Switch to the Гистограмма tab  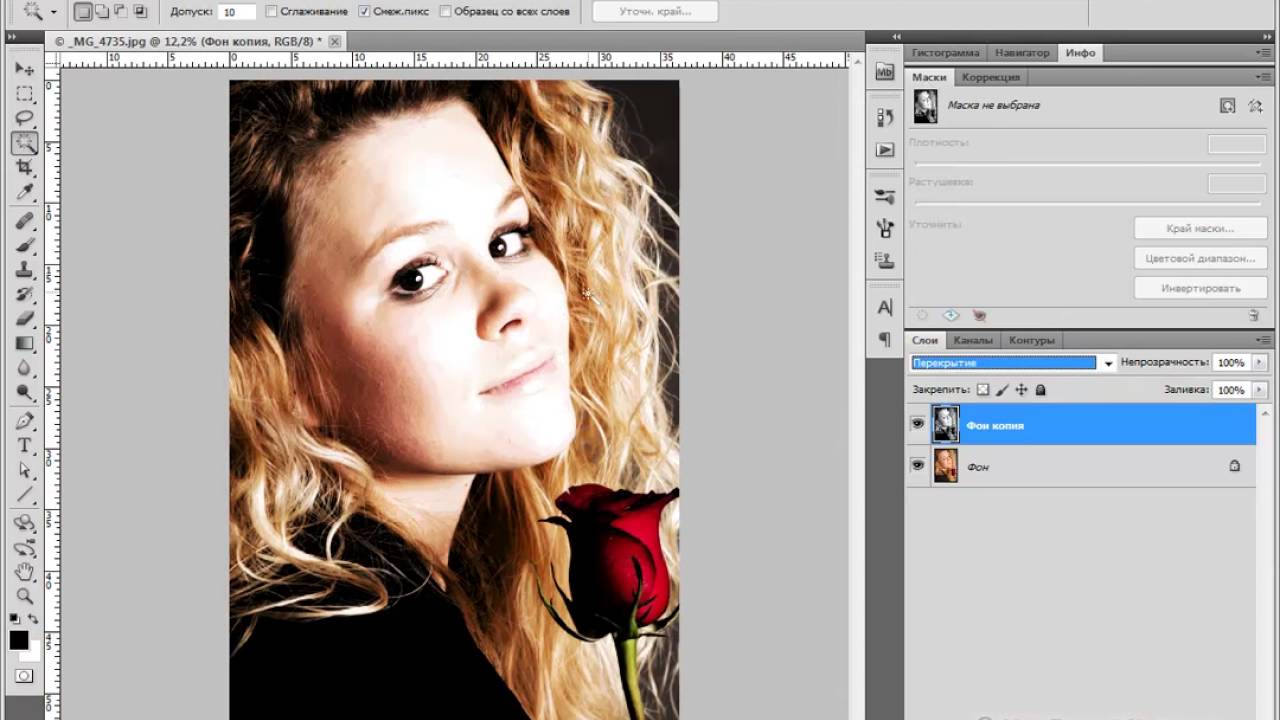pyautogui.click(x=945, y=53)
